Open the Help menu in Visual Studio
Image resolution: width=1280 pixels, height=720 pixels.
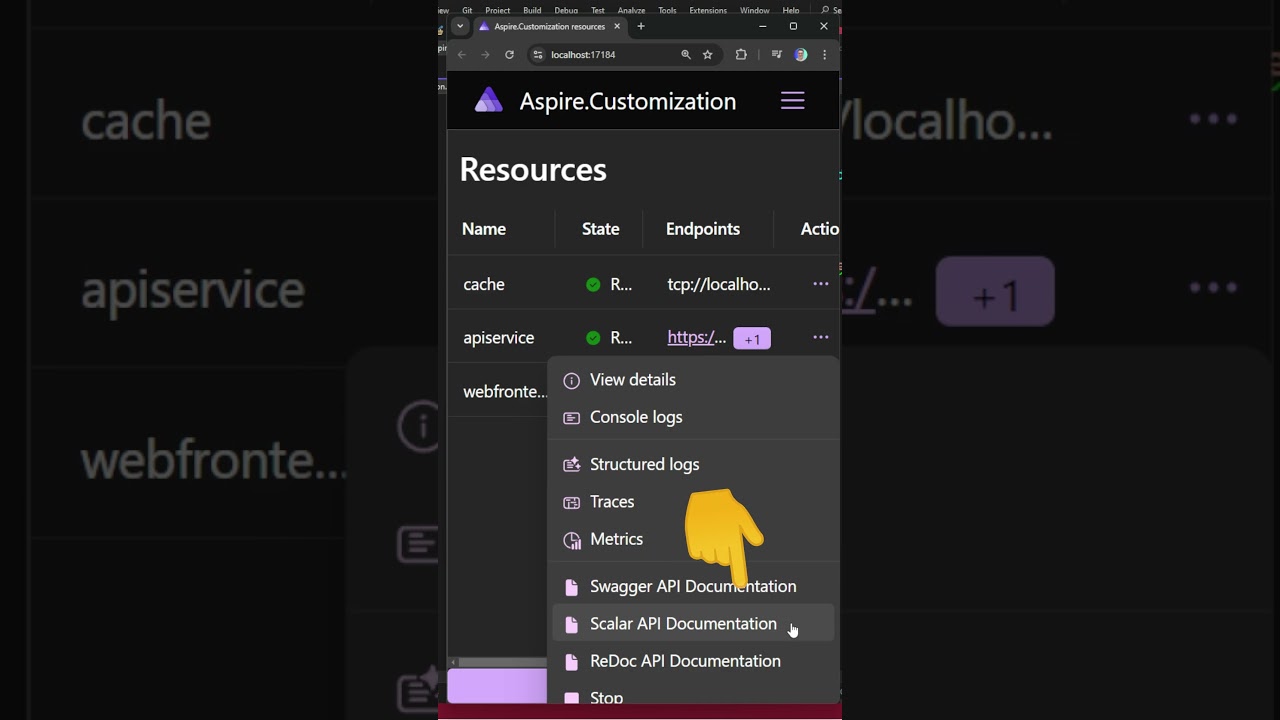[791, 10]
